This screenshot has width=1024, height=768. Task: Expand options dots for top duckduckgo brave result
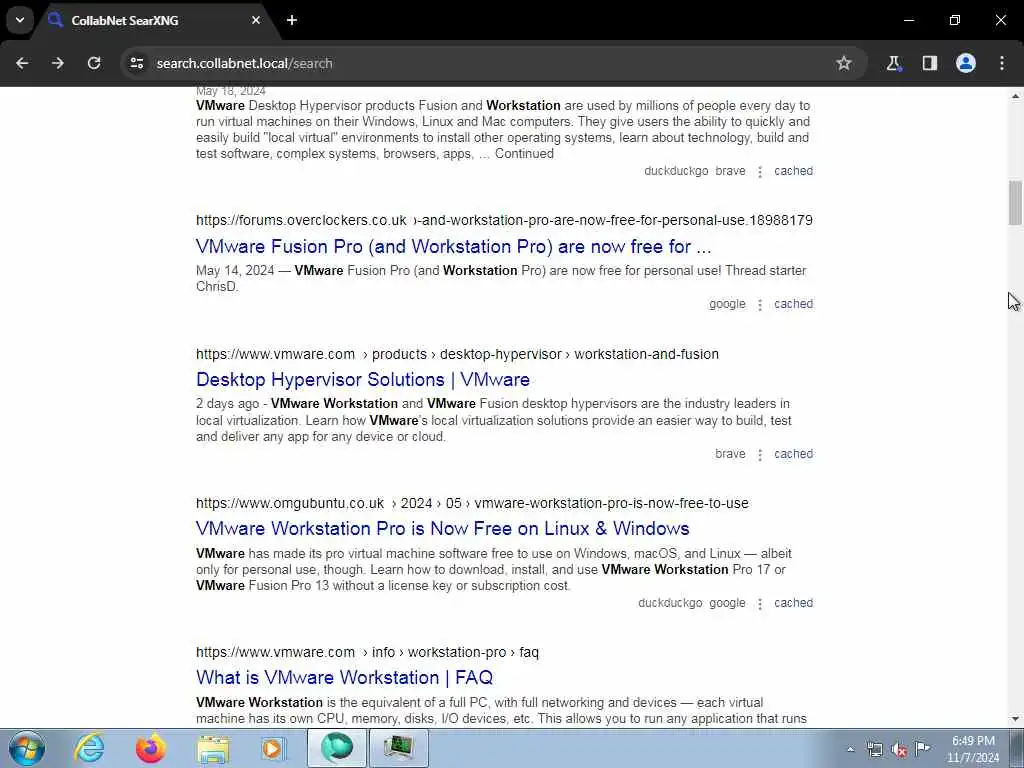click(x=760, y=171)
